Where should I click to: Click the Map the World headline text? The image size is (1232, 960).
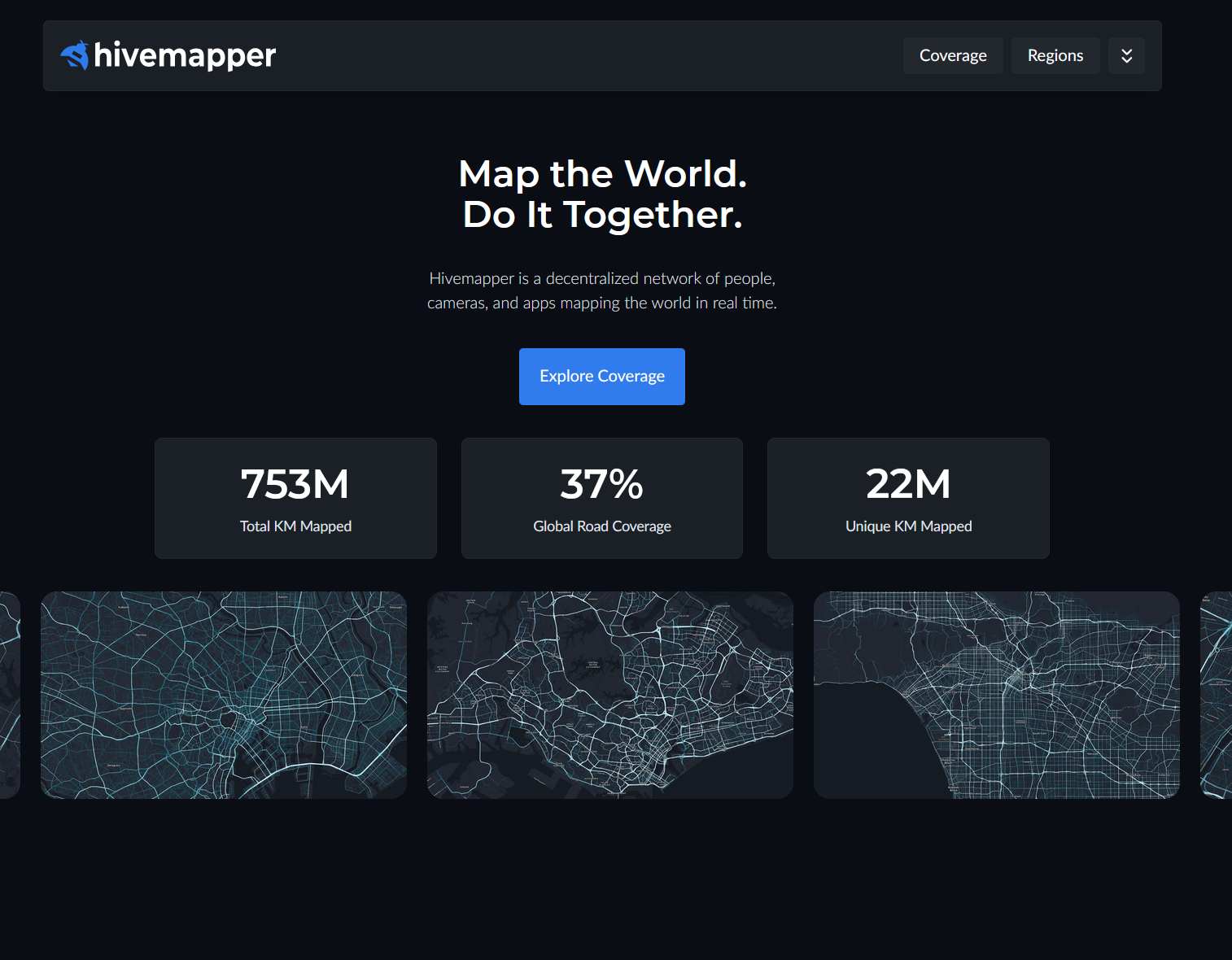(x=602, y=174)
